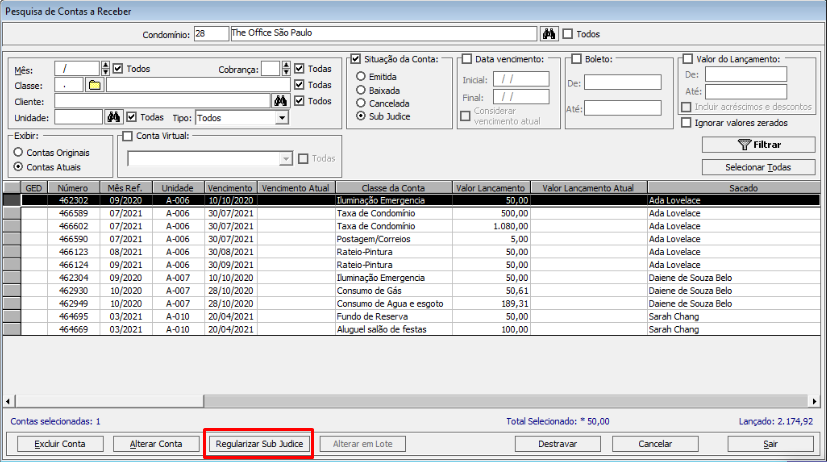
Task: Uncheck the Cliente Todos checkbox
Action: pyautogui.click(x=300, y=101)
